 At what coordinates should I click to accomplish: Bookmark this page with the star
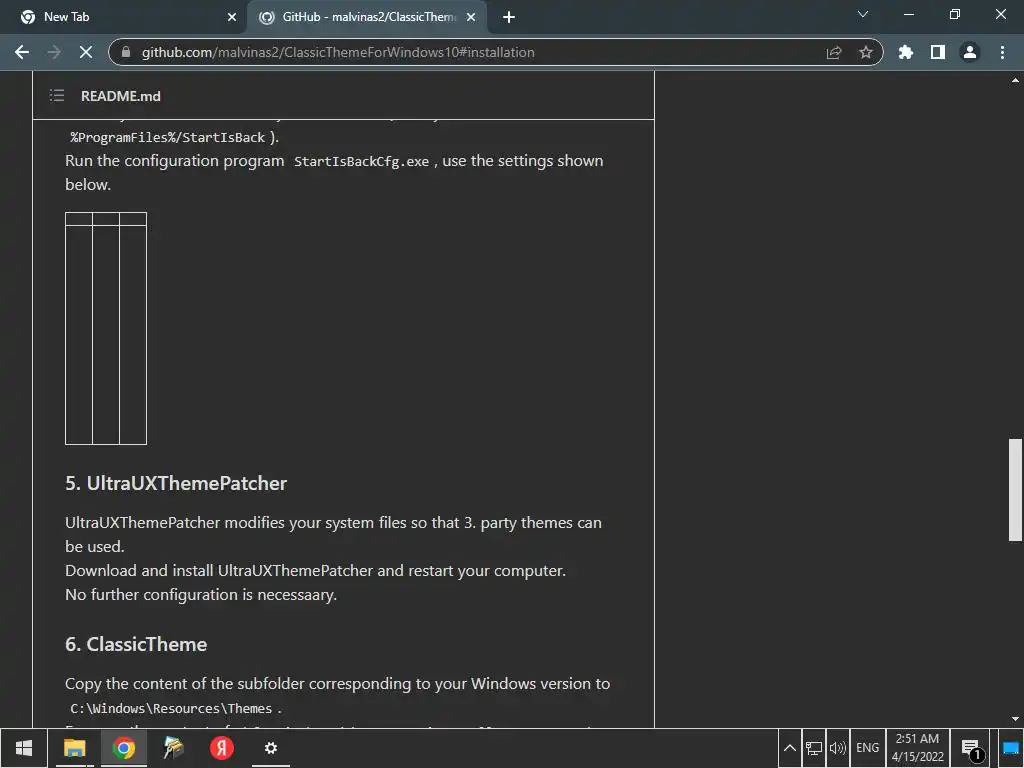pos(866,52)
